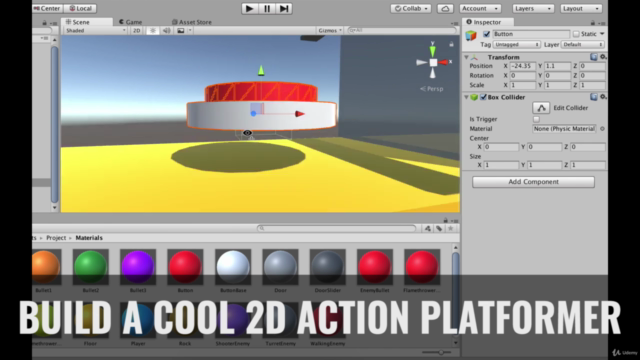The image size is (640, 360).
Task: Click search by label tag icon
Action: (439, 229)
